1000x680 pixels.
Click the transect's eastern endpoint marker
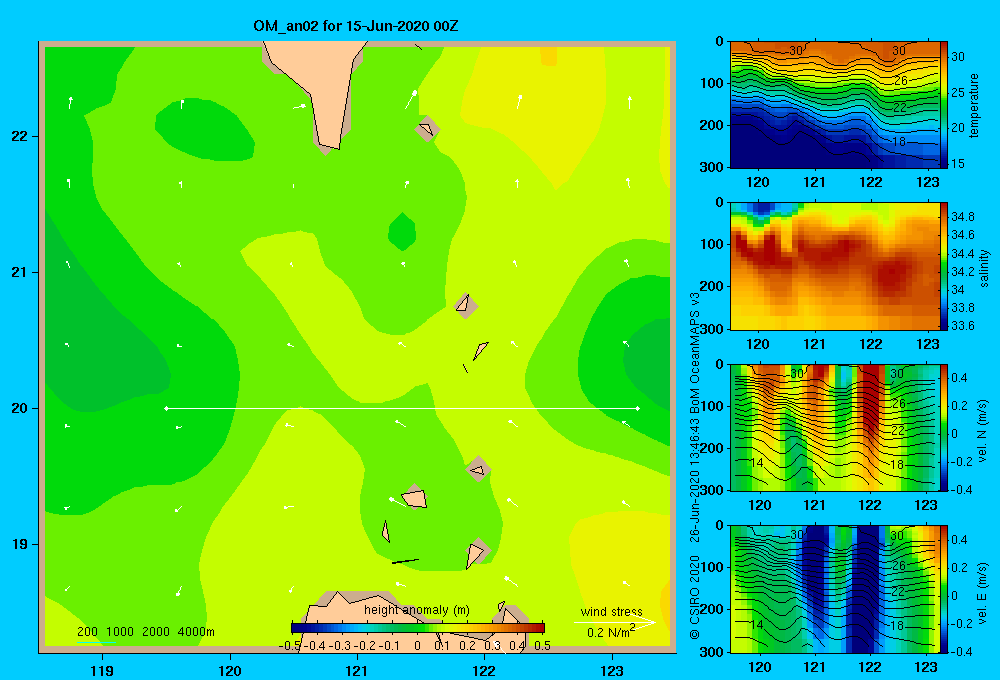point(638,408)
